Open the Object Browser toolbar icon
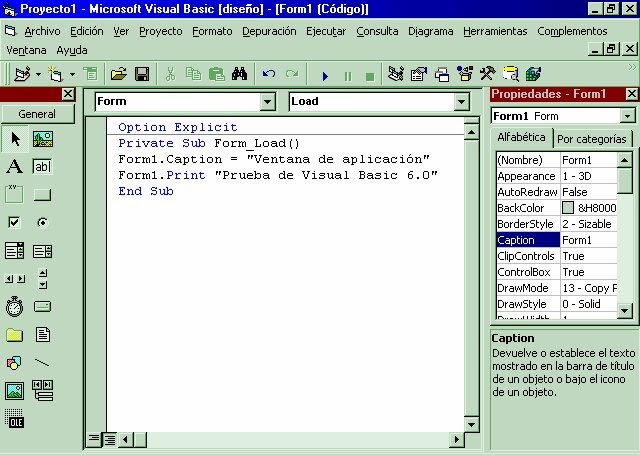 pyautogui.click(x=464, y=74)
